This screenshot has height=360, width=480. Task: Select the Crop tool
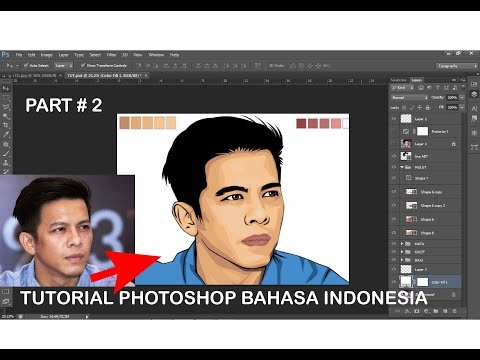click(x=6, y=125)
